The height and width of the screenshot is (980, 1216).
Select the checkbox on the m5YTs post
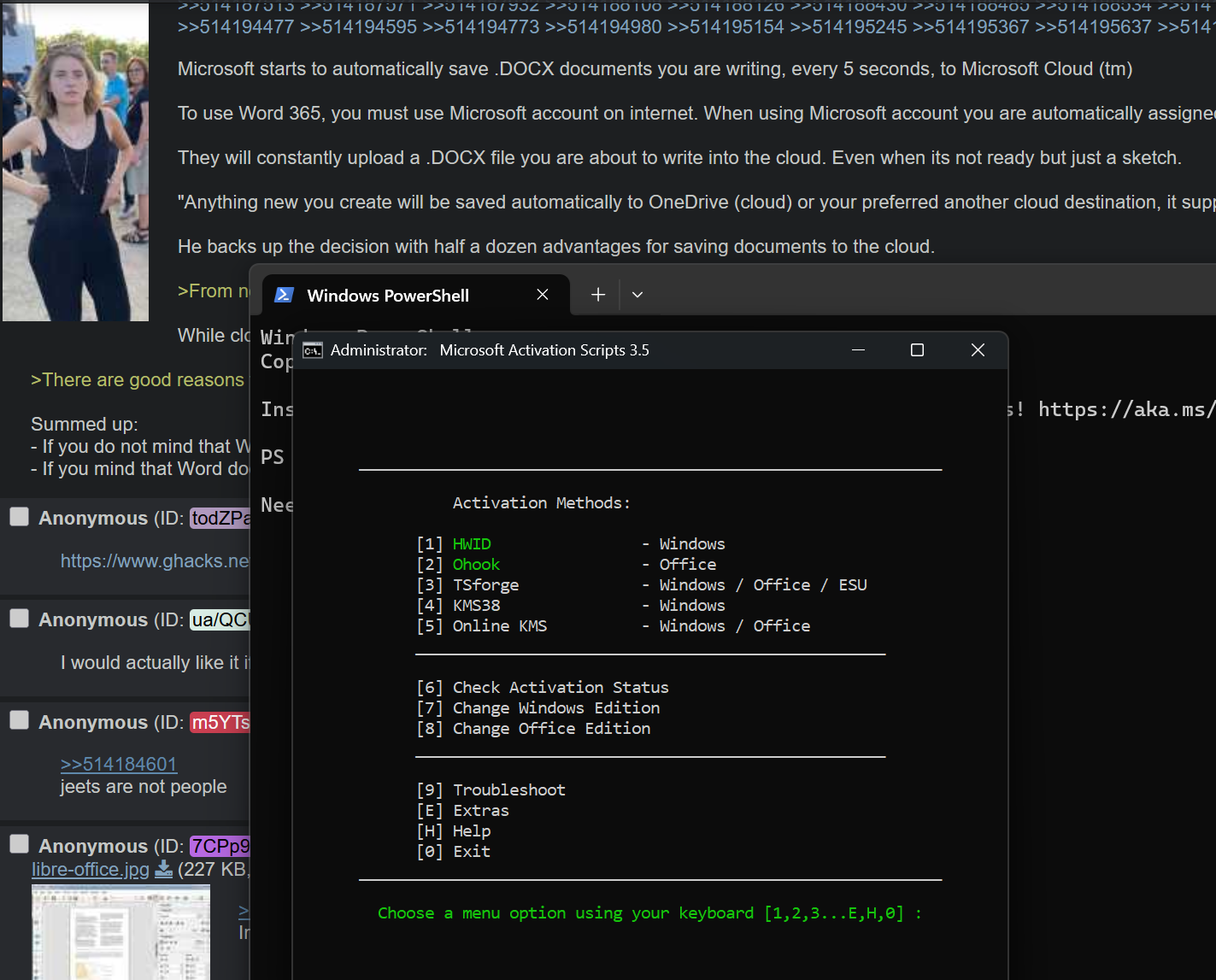tap(19, 720)
